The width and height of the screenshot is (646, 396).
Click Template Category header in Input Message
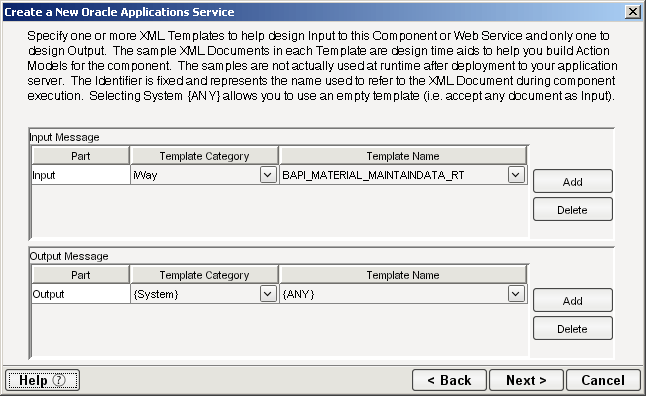click(x=204, y=156)
